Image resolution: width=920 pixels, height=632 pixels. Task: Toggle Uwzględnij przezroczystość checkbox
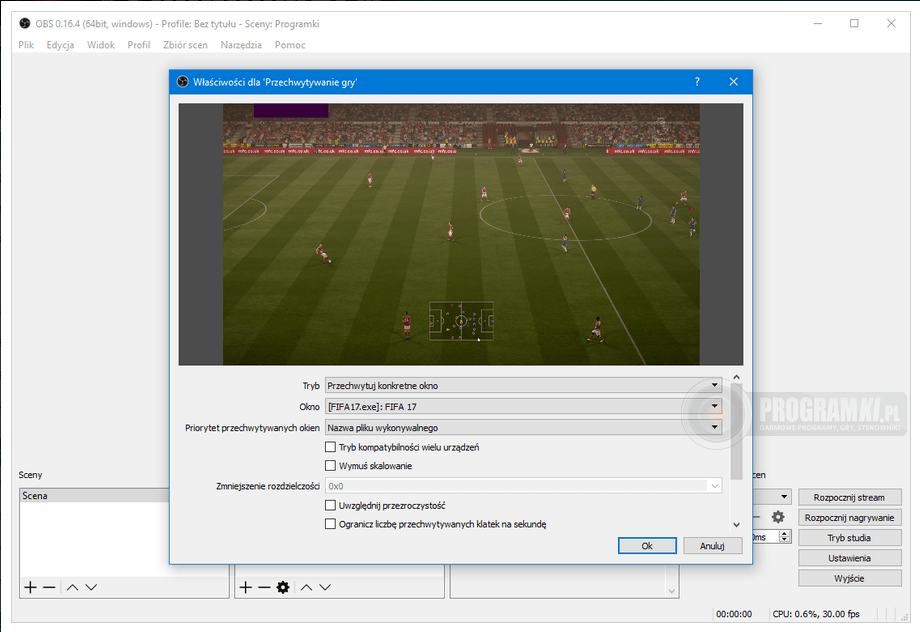tap(330, 505)
